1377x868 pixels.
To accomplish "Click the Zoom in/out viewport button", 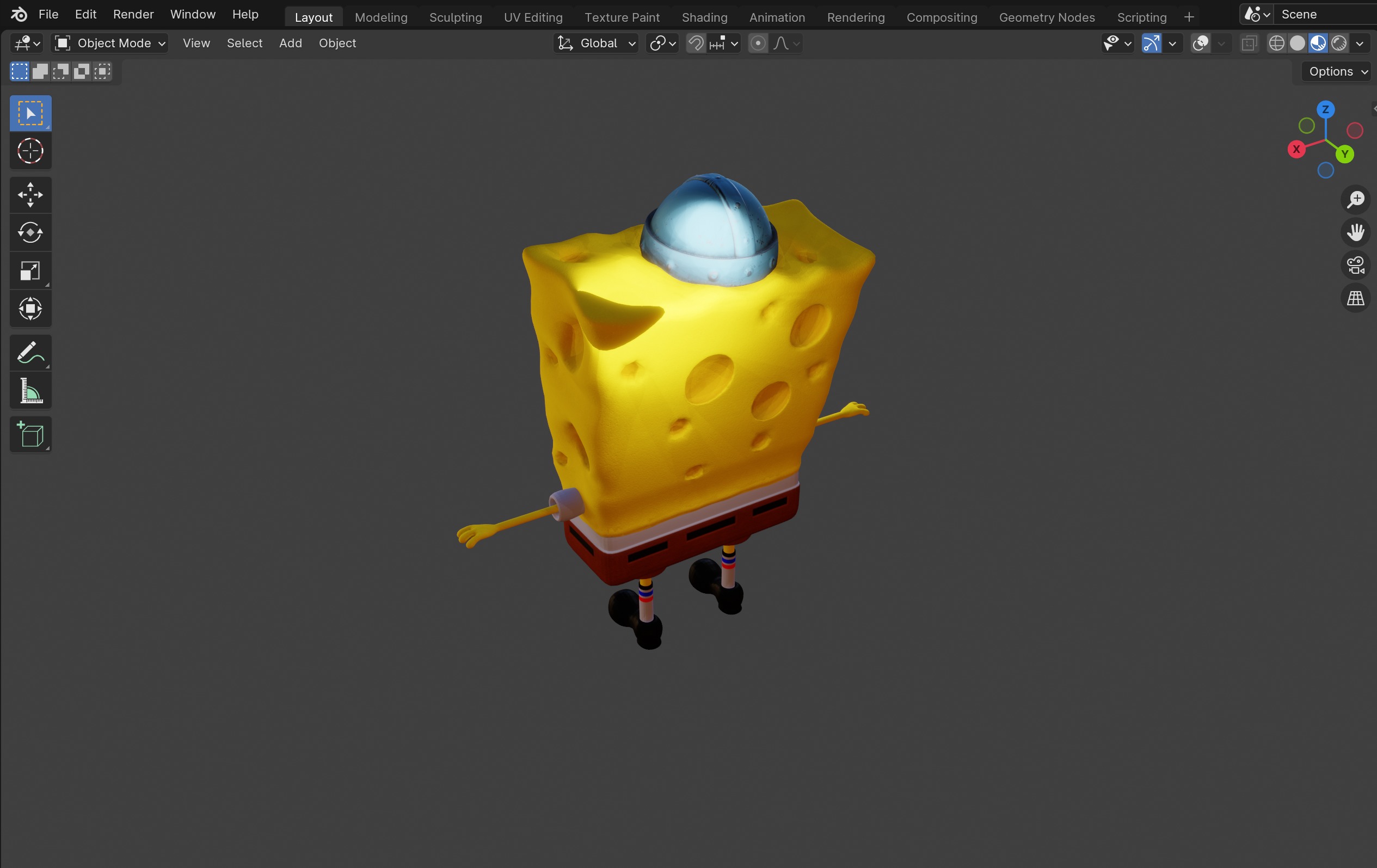I will 1355,199.
